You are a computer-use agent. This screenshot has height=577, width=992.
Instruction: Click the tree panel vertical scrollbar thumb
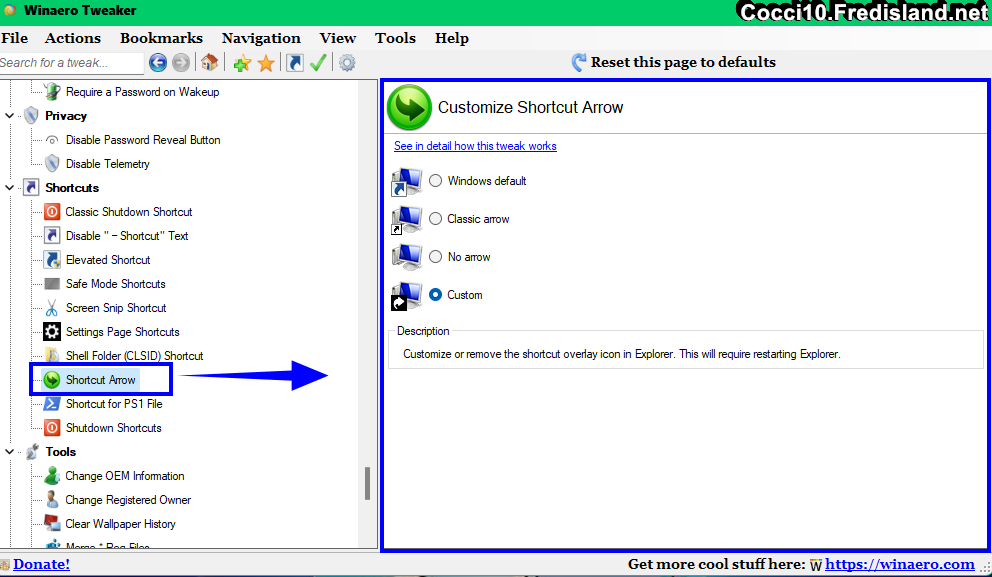[x=367, y=483]
